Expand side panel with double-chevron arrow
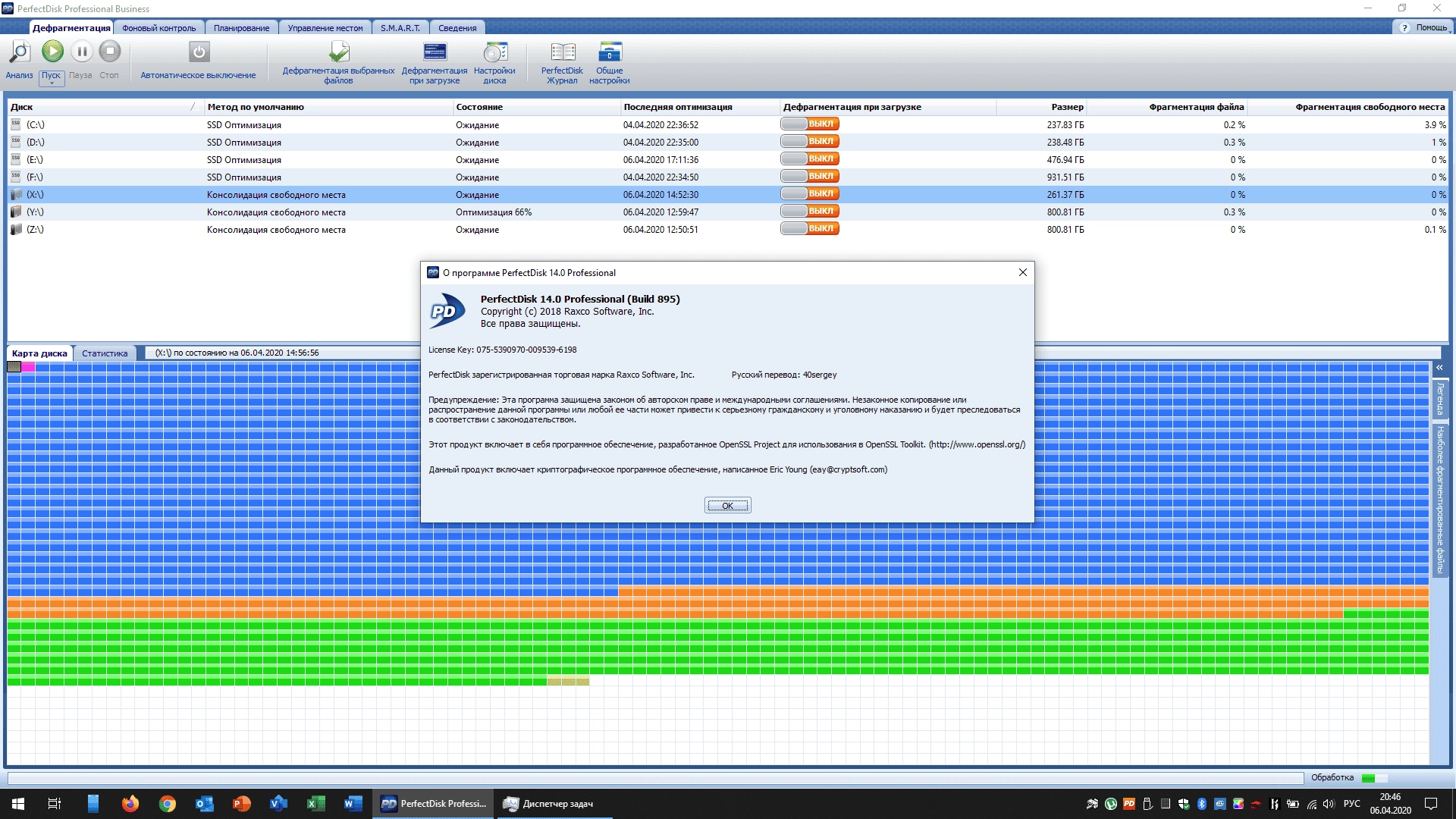This screenshot has height=819, width=1456. coord(1439,367)
